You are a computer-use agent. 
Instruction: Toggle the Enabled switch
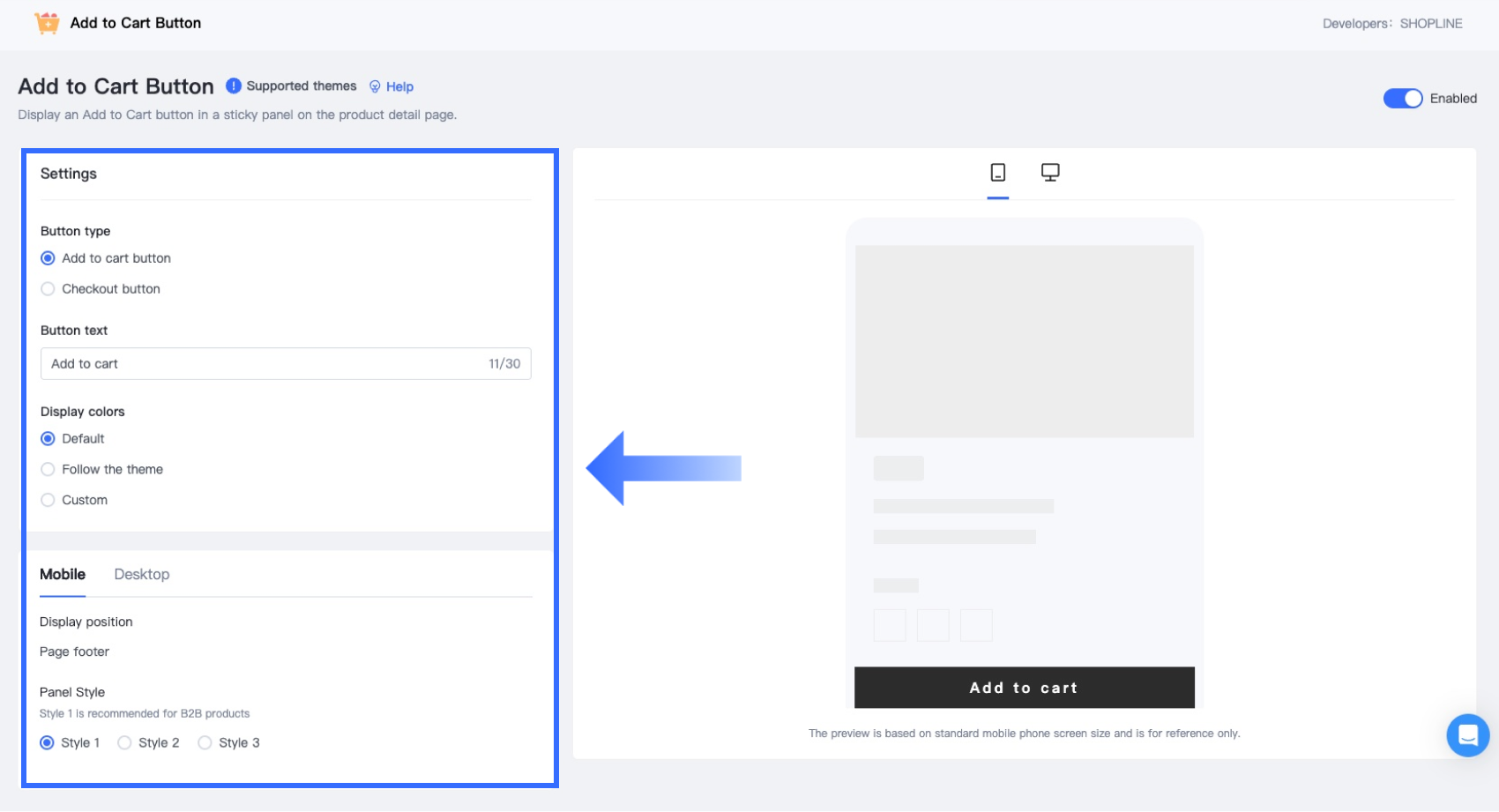click(1403, 99)
